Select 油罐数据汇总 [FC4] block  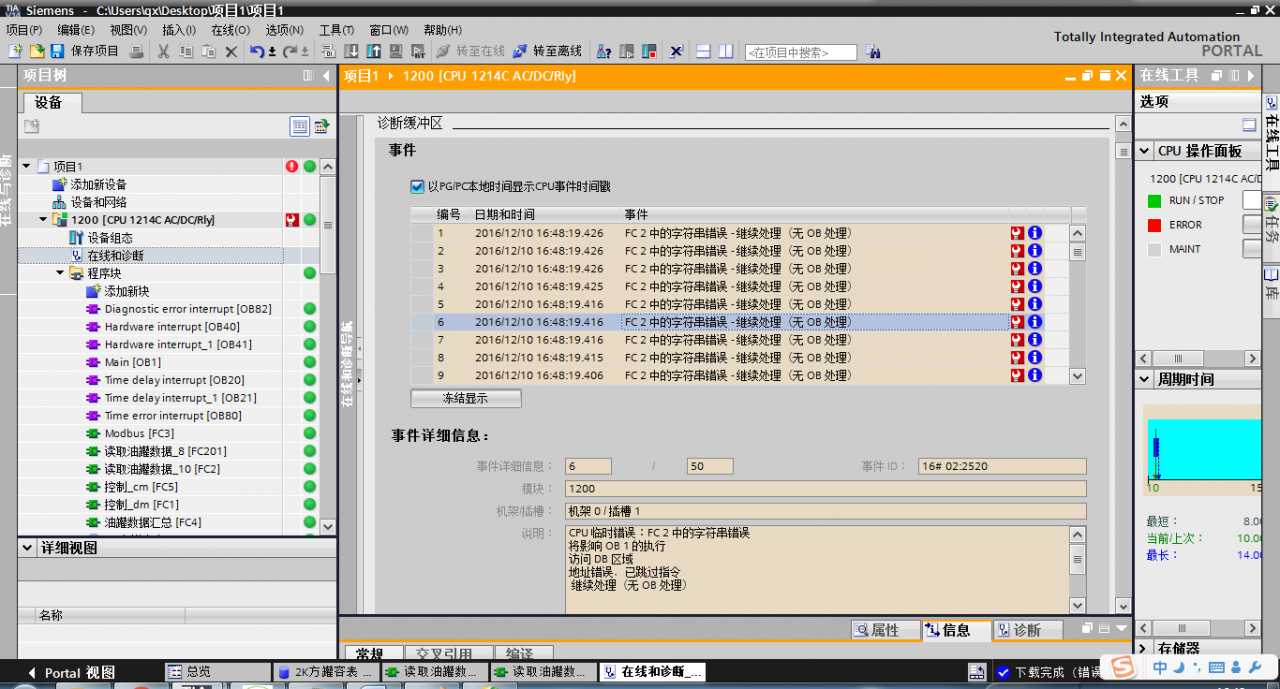point(153,522)
